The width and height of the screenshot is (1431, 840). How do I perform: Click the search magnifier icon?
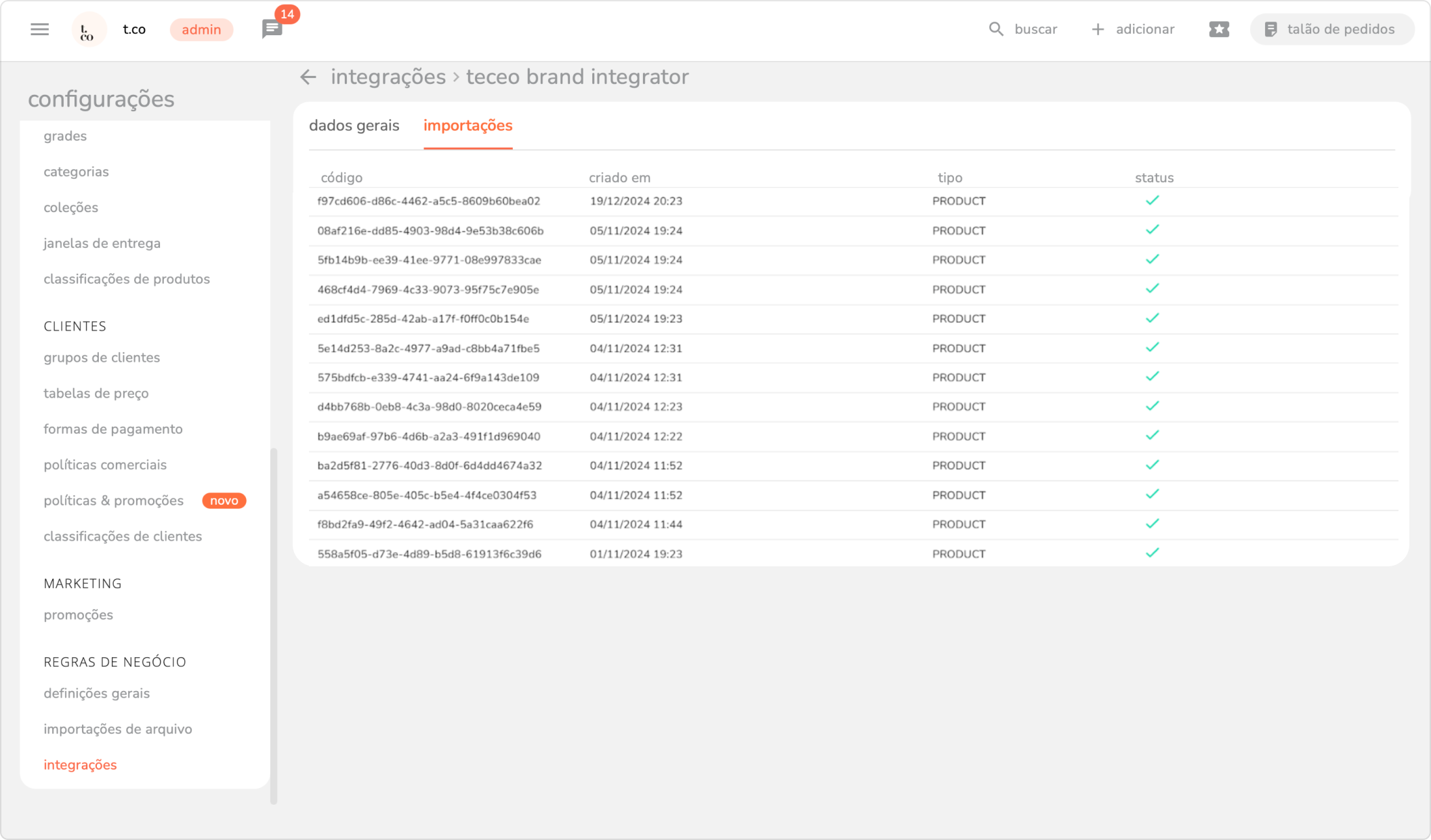click(x=995, y=29)
